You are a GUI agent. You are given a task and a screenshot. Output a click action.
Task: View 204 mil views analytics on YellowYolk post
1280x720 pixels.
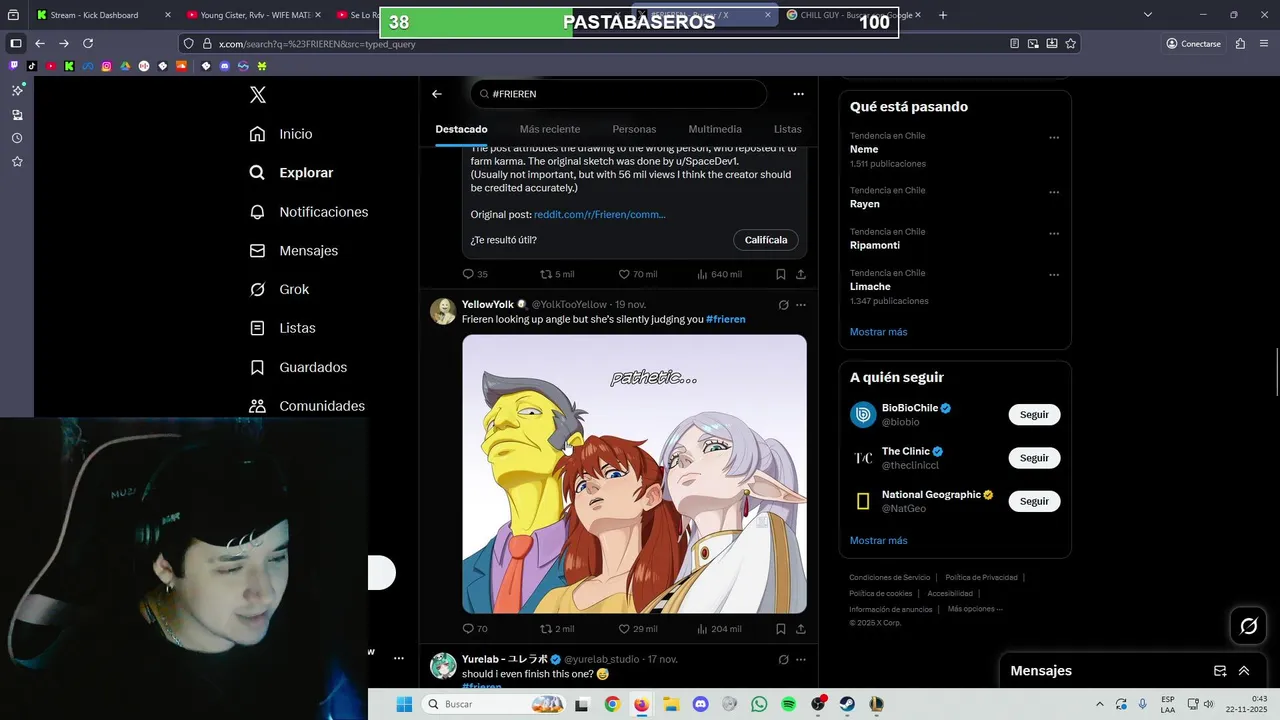[x=719, y=629]
